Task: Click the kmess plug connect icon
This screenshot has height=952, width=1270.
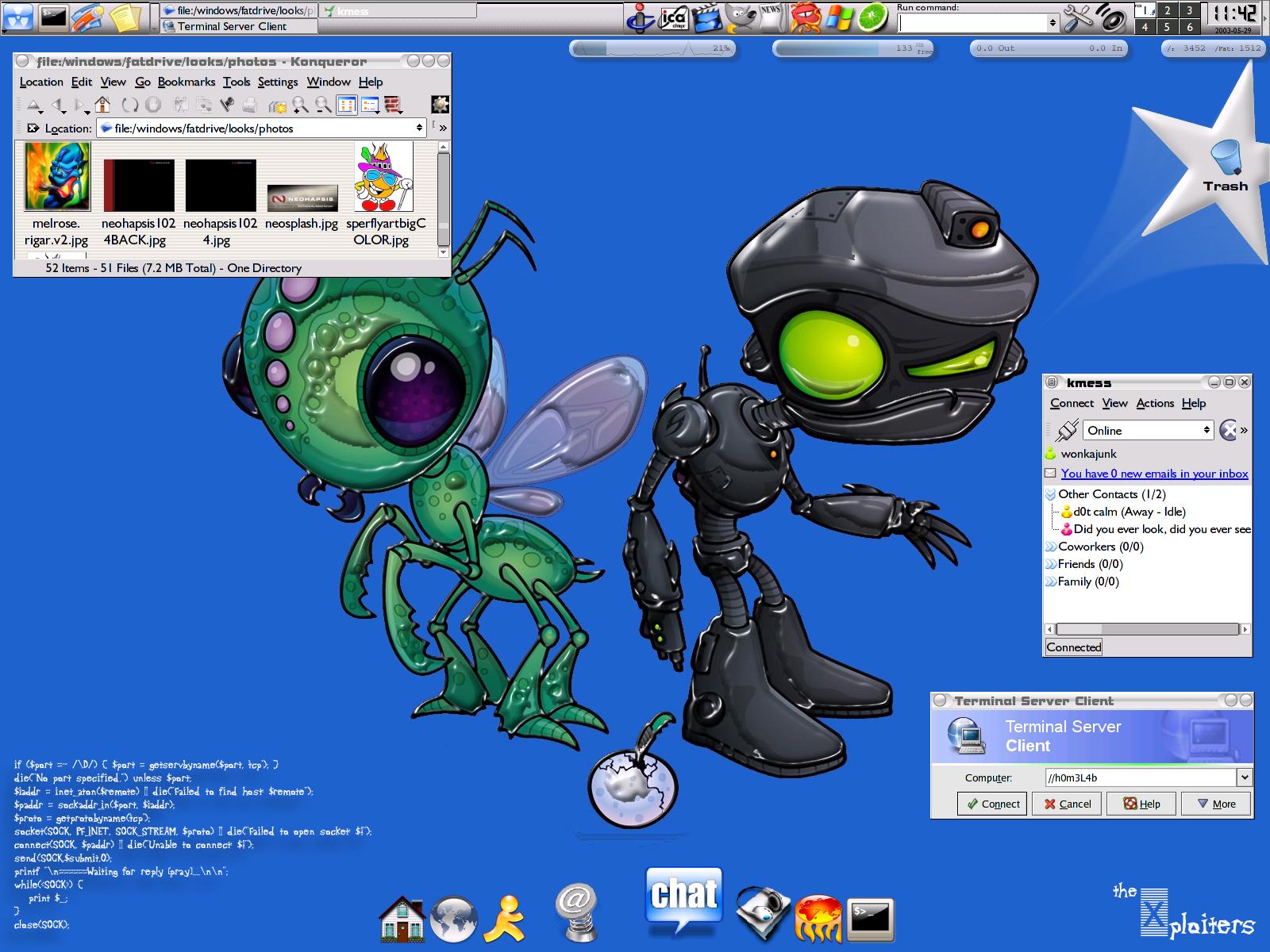Action: (x=1067, y=430)
